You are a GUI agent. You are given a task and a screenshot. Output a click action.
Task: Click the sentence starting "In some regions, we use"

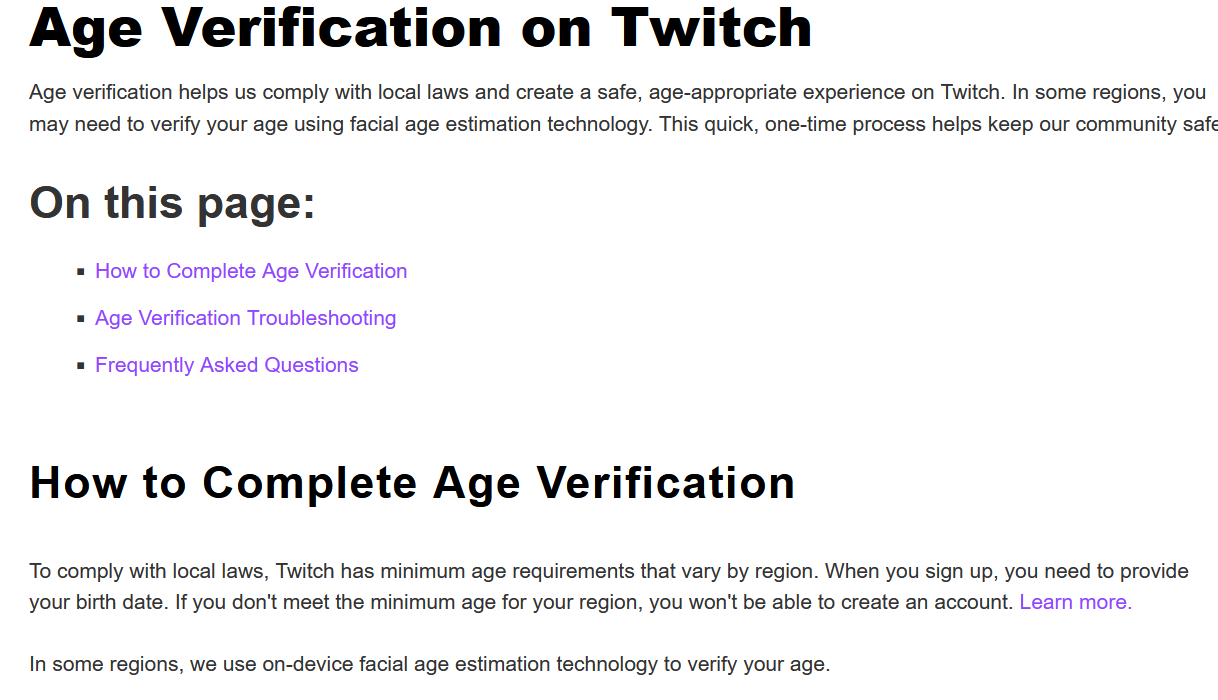click(x=429, y=664)
